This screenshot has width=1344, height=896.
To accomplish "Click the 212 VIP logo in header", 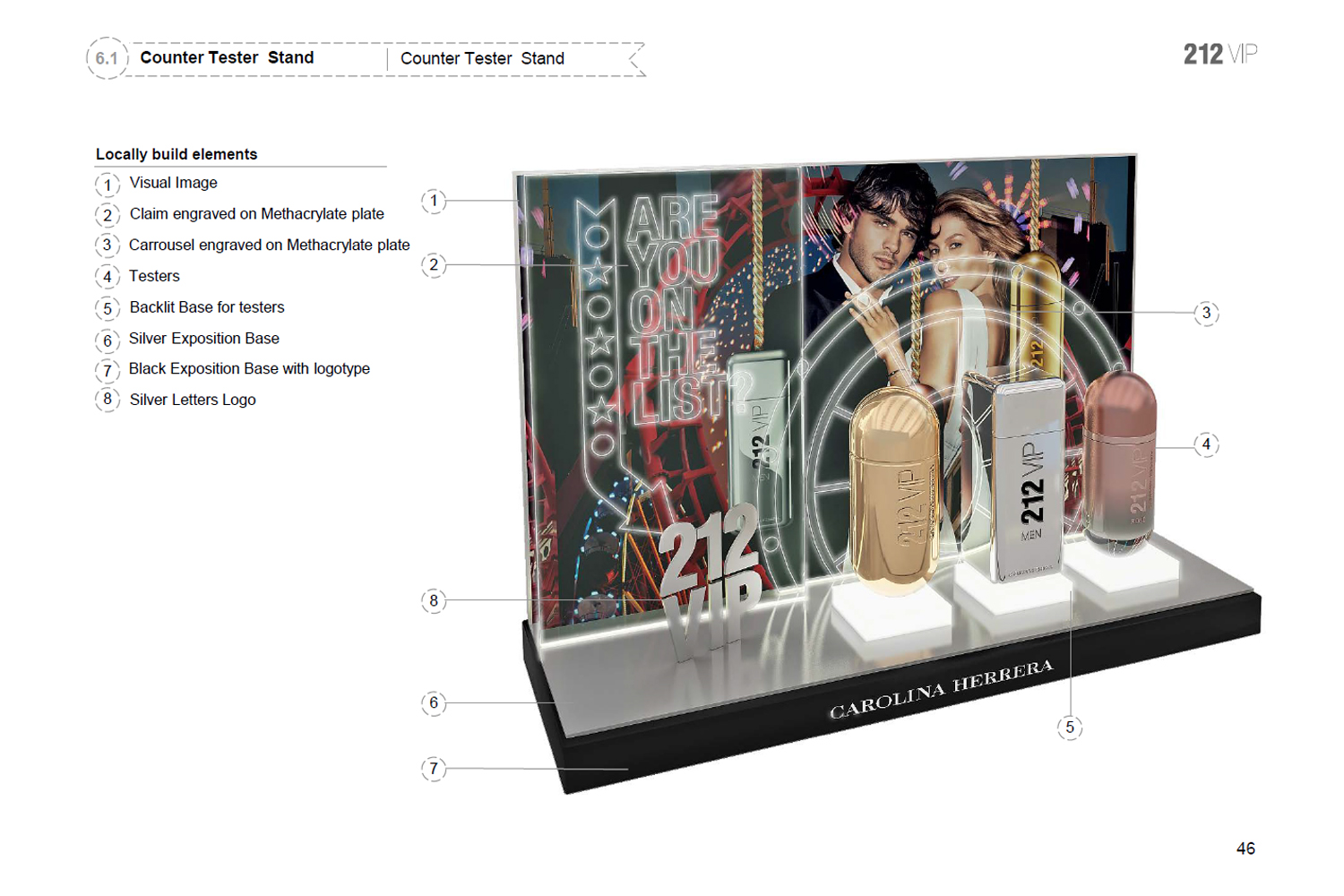I will point(1220,55).
